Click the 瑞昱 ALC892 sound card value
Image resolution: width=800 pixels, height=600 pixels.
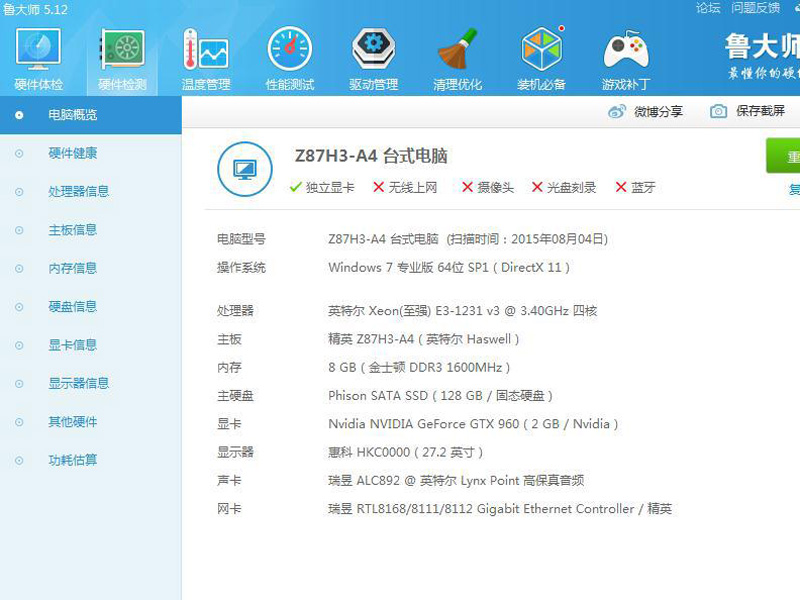456,481
